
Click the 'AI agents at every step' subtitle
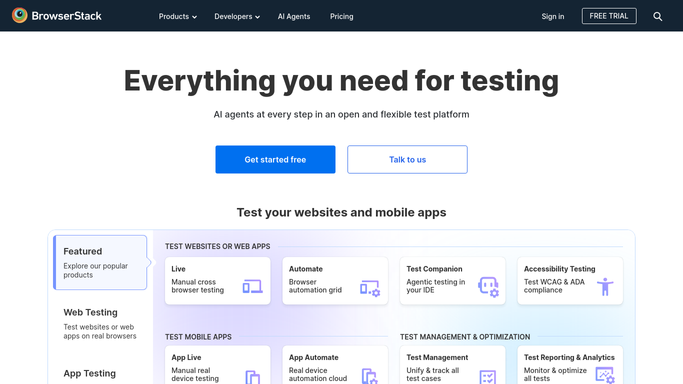342,115
